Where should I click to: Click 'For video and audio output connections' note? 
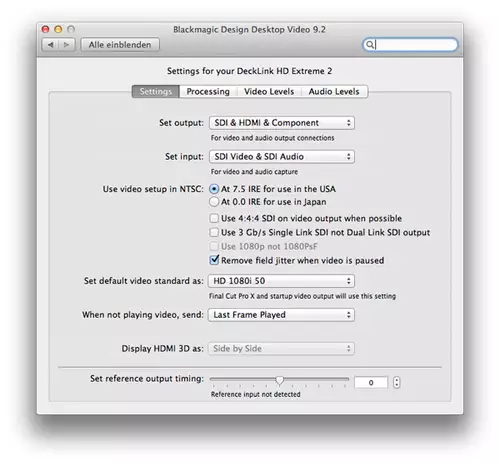click(272, 138)
